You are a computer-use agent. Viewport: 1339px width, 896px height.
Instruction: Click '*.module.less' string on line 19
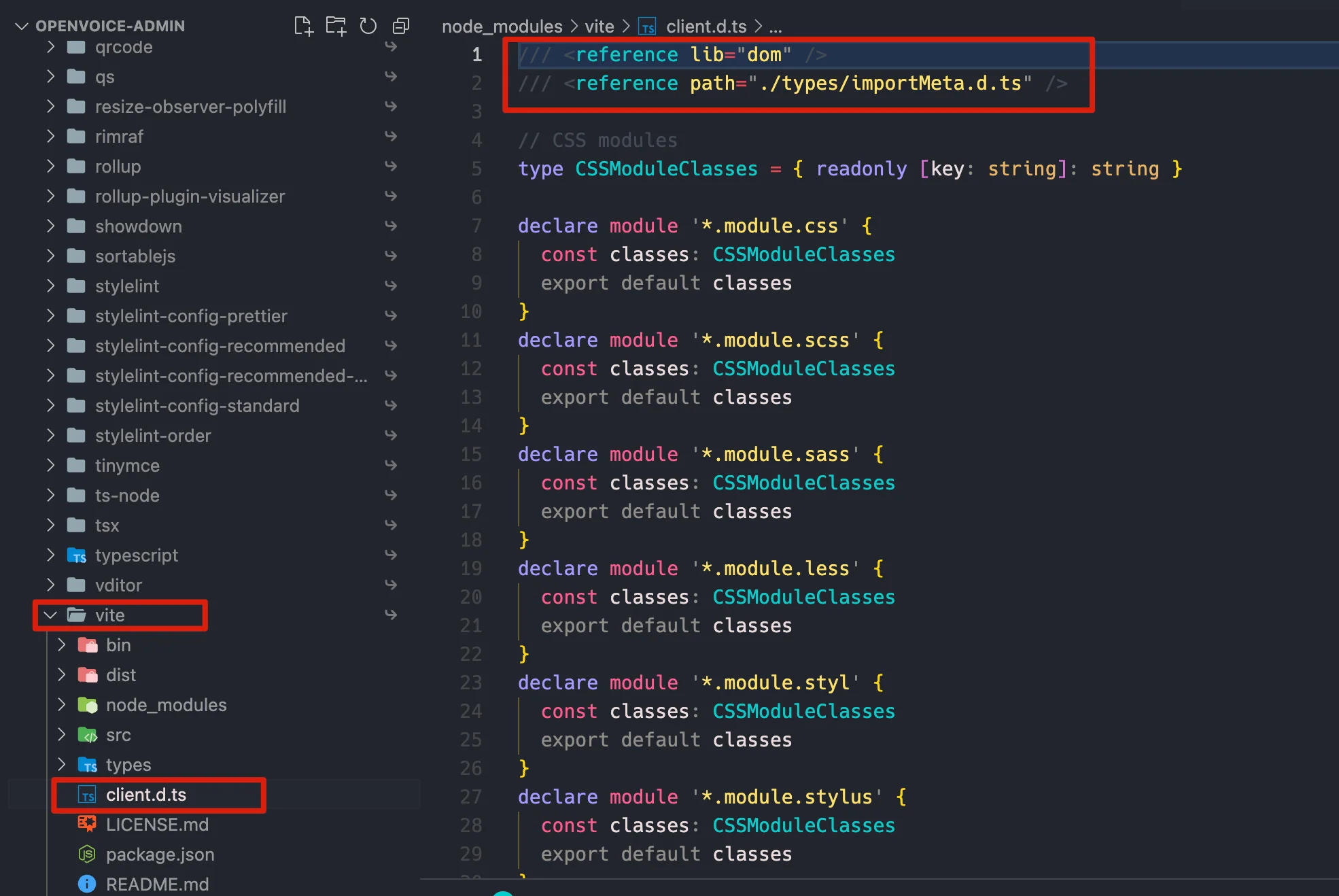[x=776, y=568]
